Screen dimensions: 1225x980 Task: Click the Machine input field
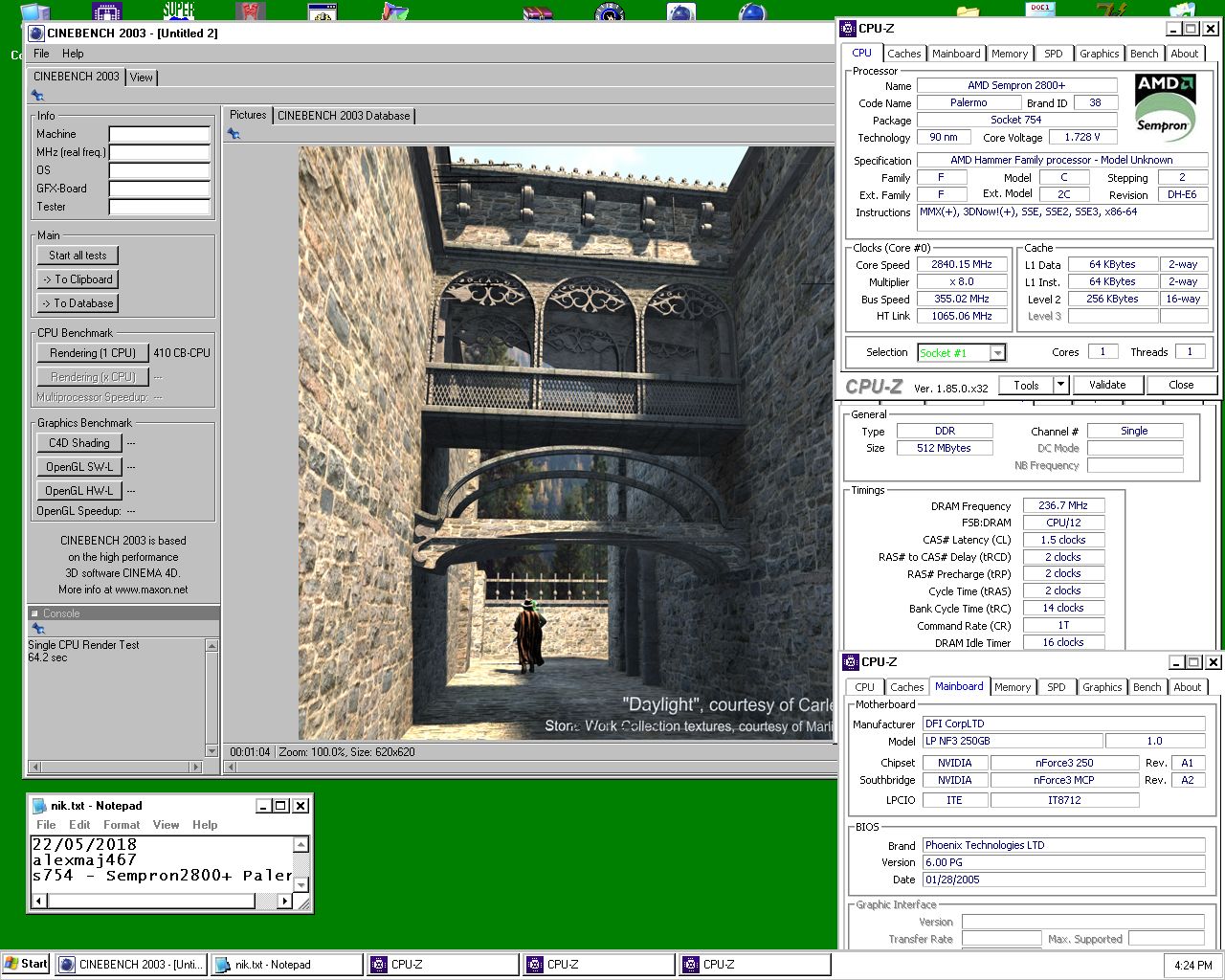[159, 134]
